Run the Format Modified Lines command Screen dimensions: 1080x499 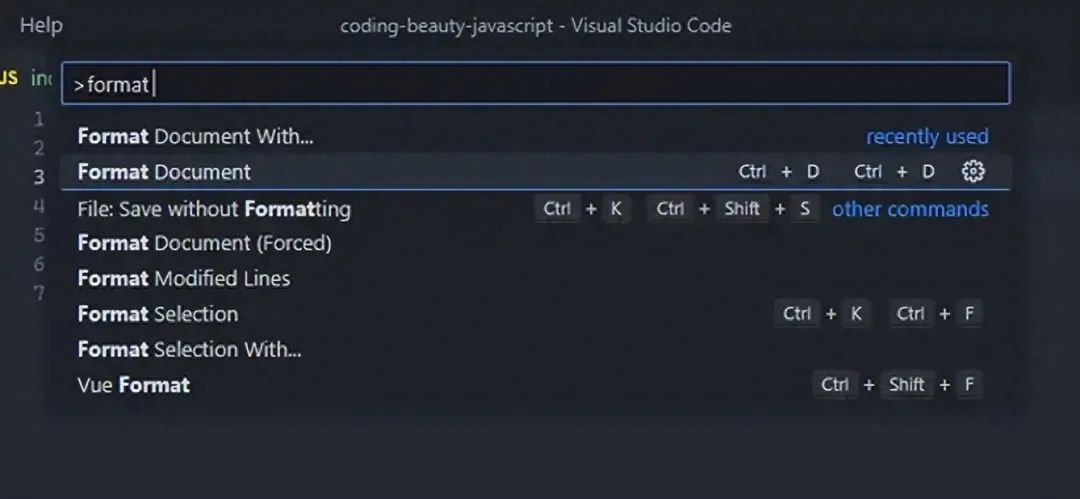point(184,278)
